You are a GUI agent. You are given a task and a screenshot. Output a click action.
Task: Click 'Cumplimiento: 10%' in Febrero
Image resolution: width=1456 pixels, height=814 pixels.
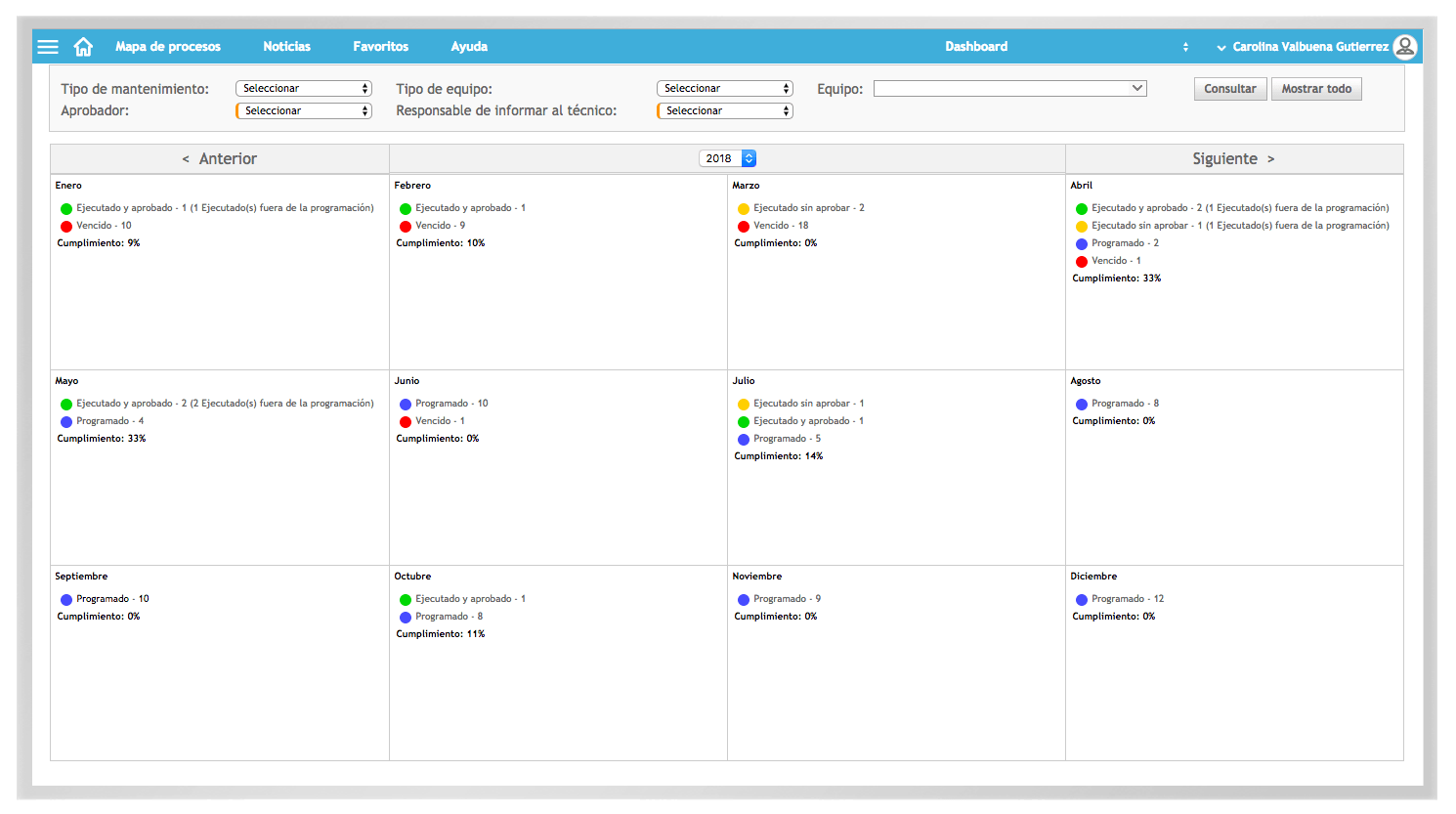point(441,243)
